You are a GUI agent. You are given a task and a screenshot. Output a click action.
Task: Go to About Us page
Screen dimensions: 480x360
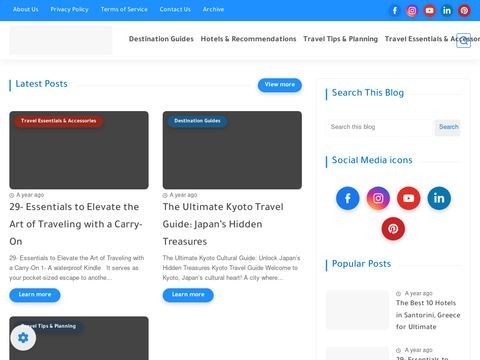click(x=26, y=9)
